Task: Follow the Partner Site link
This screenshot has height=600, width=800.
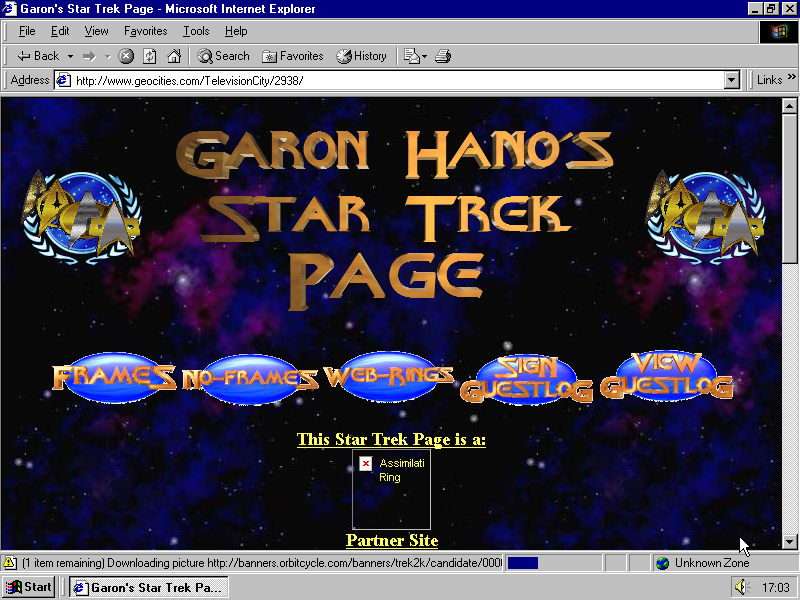Action: (x=392, y=540)
